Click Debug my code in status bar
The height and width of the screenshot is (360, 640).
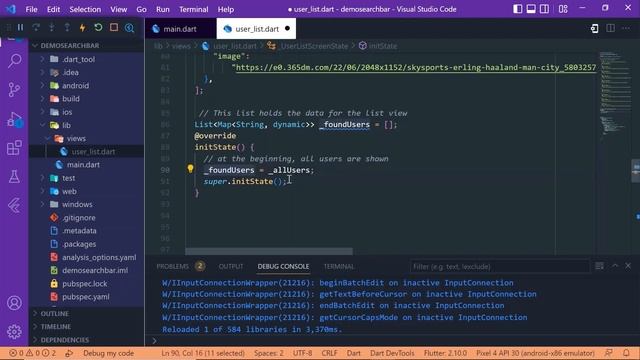tap(109, 353)
